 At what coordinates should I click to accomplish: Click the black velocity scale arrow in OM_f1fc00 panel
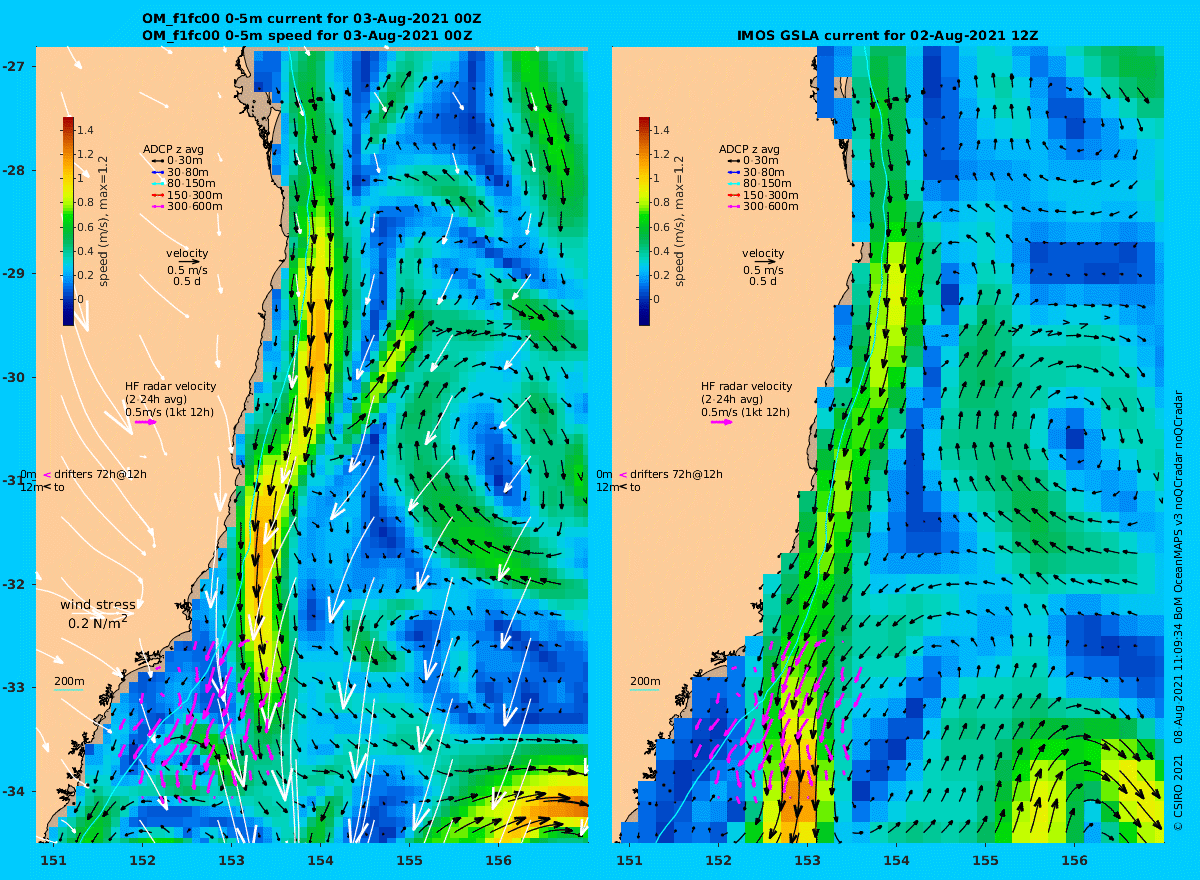tap(188, 262)
